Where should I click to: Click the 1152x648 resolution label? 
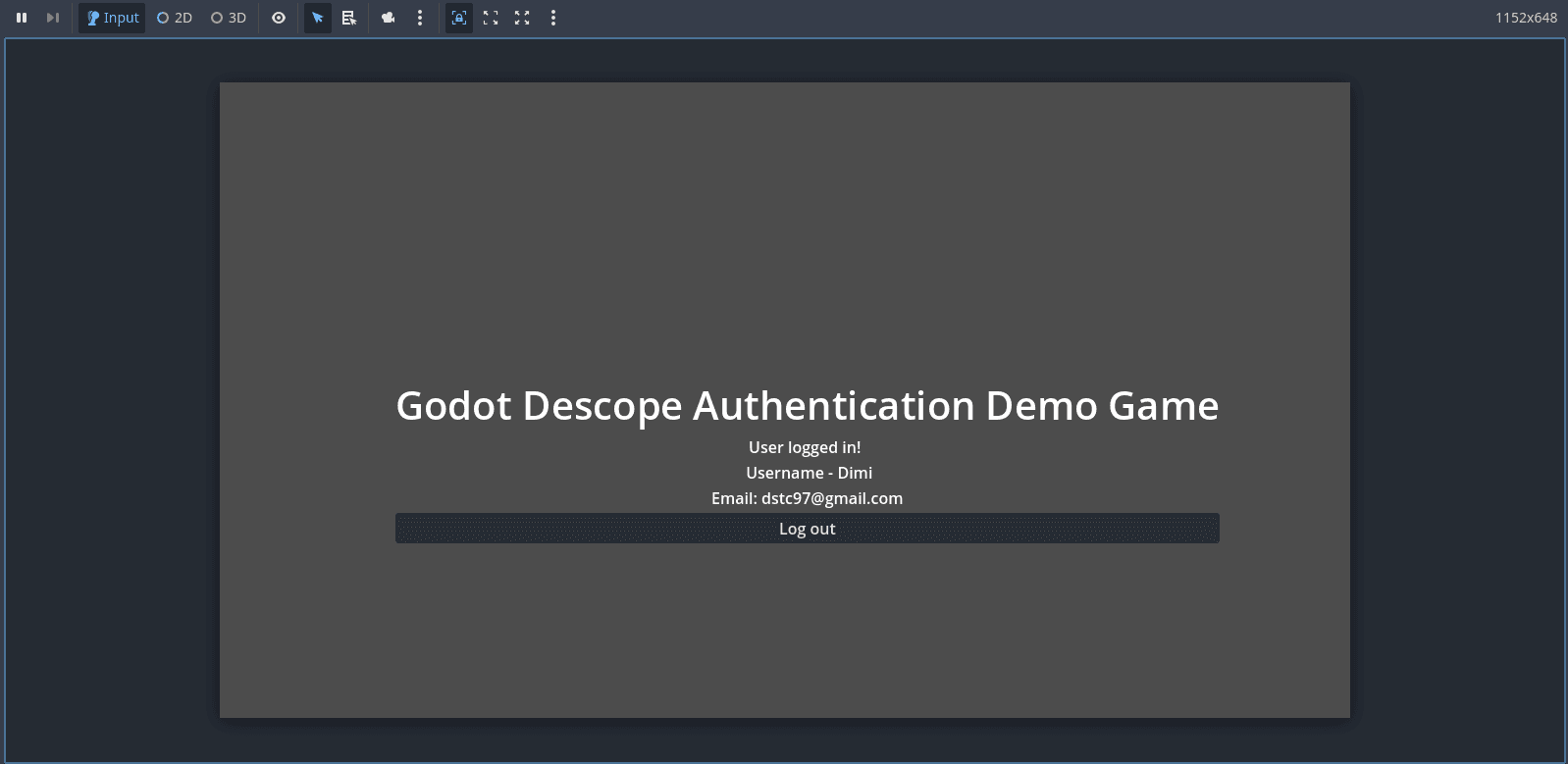click(x=1526, y=18)
